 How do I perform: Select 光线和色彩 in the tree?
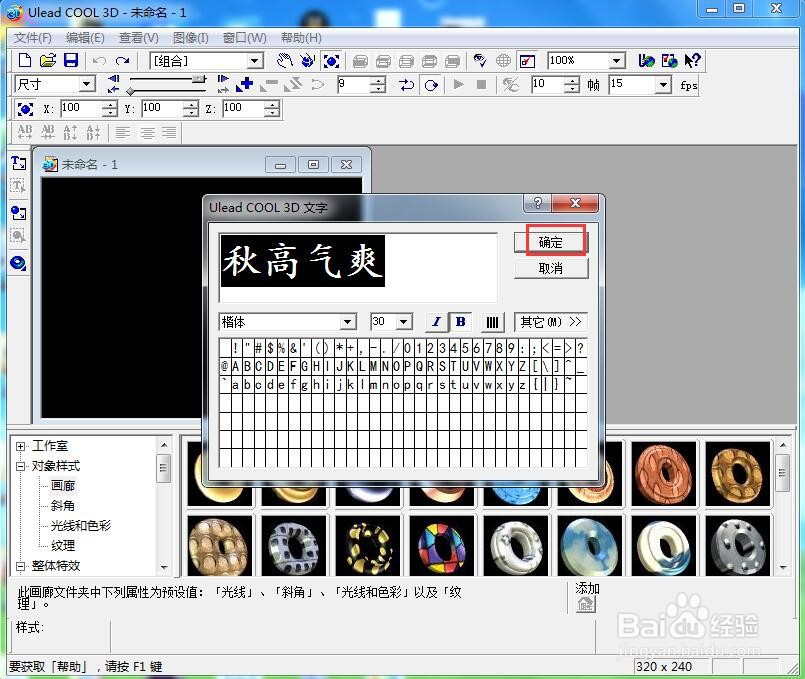81,526
